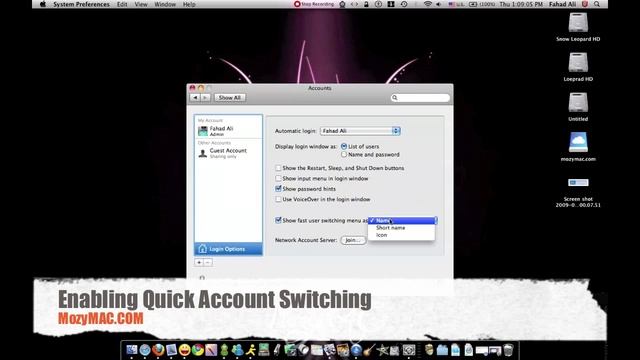The height and width of the screenshot is (360, 640).
Task: Open AIM running man icon in dock
Action: click(x=250, y=350)
